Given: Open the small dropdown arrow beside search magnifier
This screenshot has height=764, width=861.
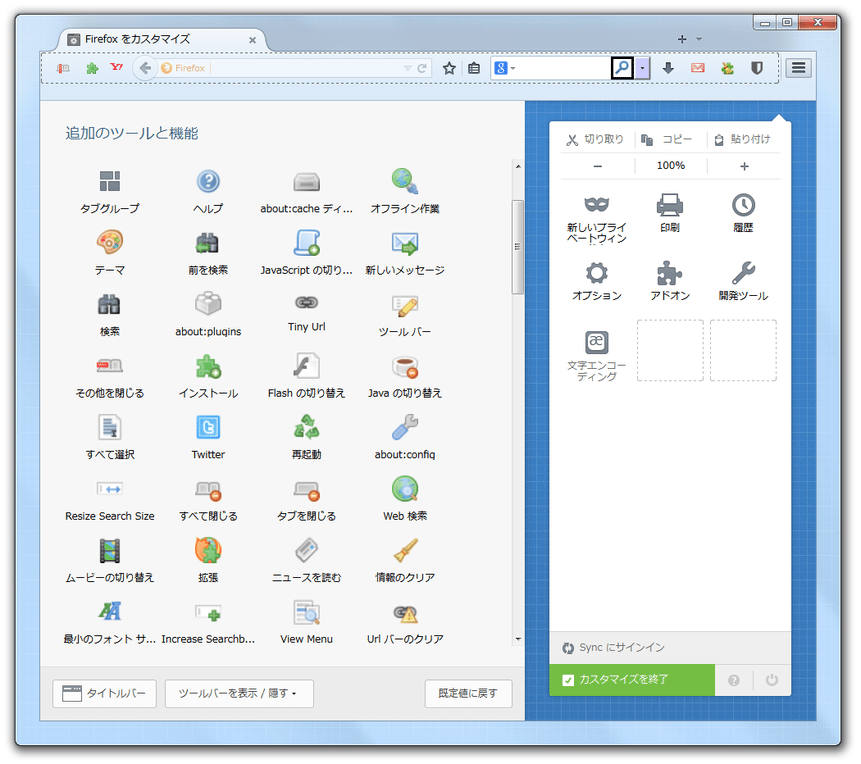Looking at the screenshot, I should coord(642,68).
